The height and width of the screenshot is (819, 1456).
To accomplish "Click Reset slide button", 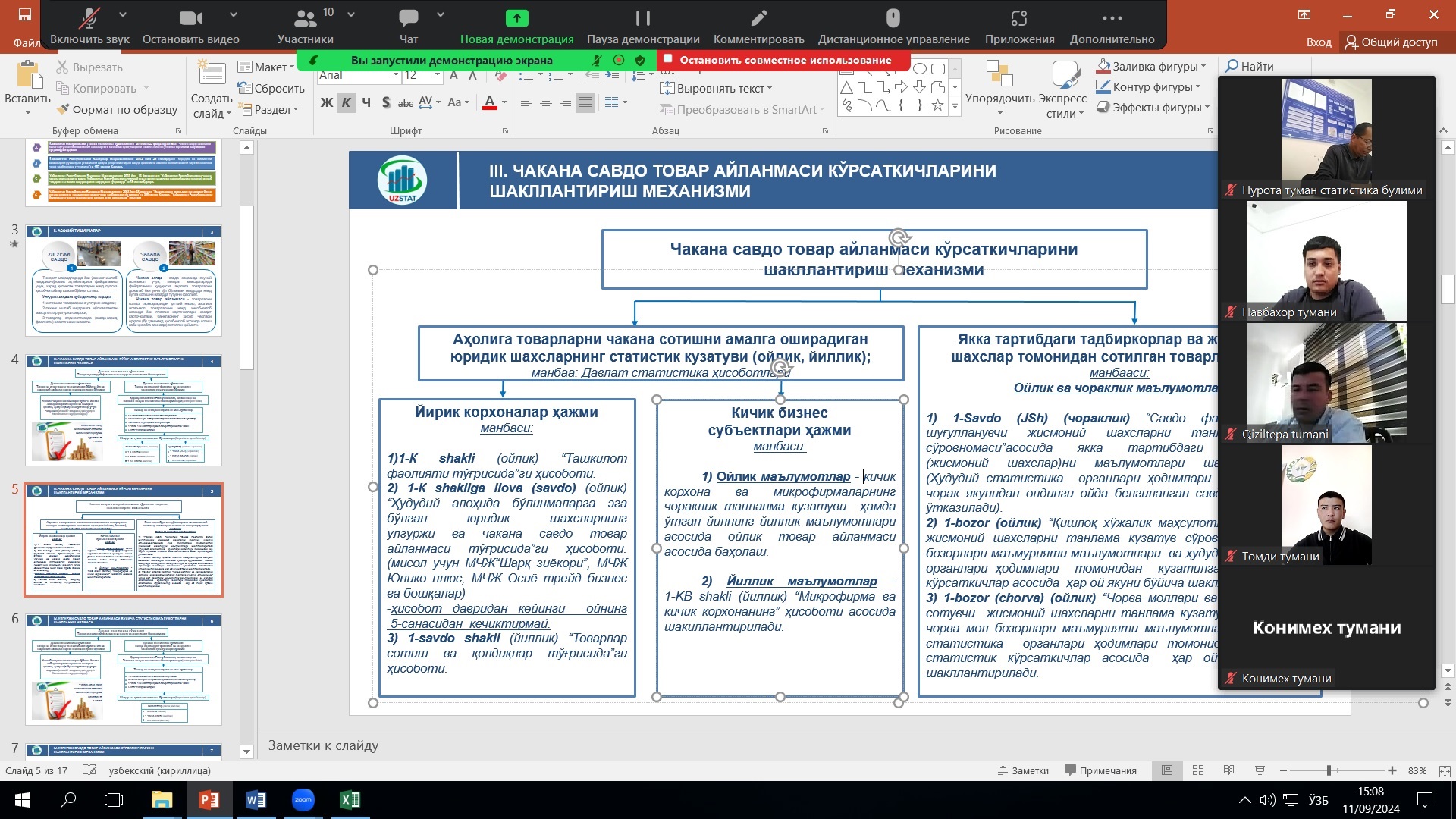I will coord(271,88).
